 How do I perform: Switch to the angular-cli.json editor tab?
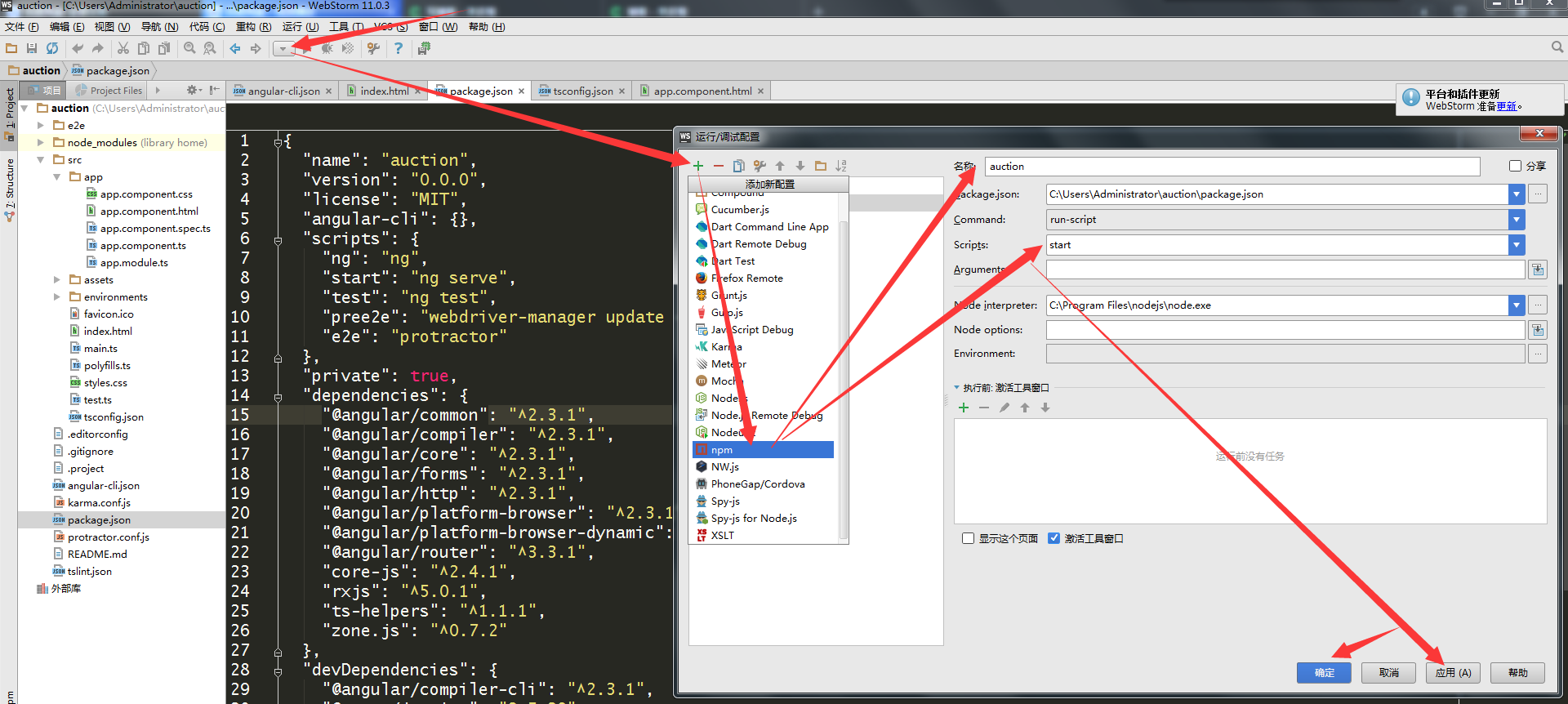283,91
